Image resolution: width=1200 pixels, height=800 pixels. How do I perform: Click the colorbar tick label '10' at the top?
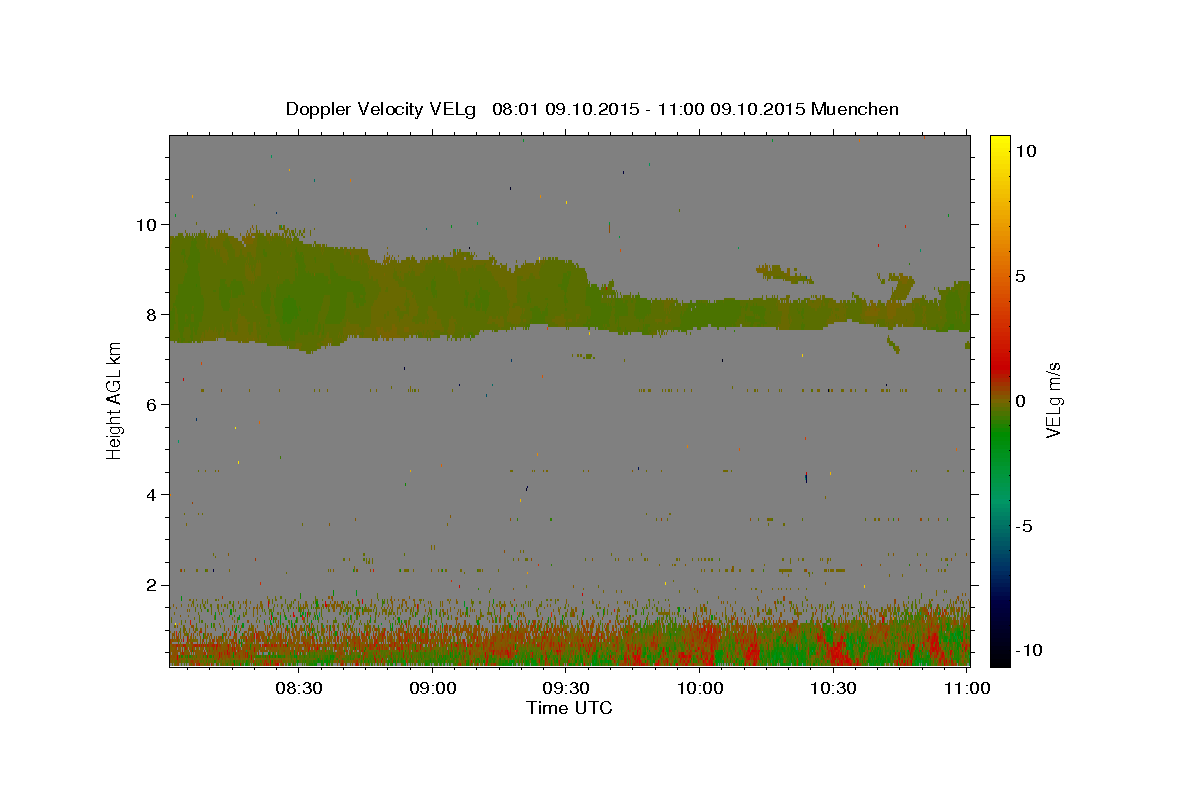1026,151
